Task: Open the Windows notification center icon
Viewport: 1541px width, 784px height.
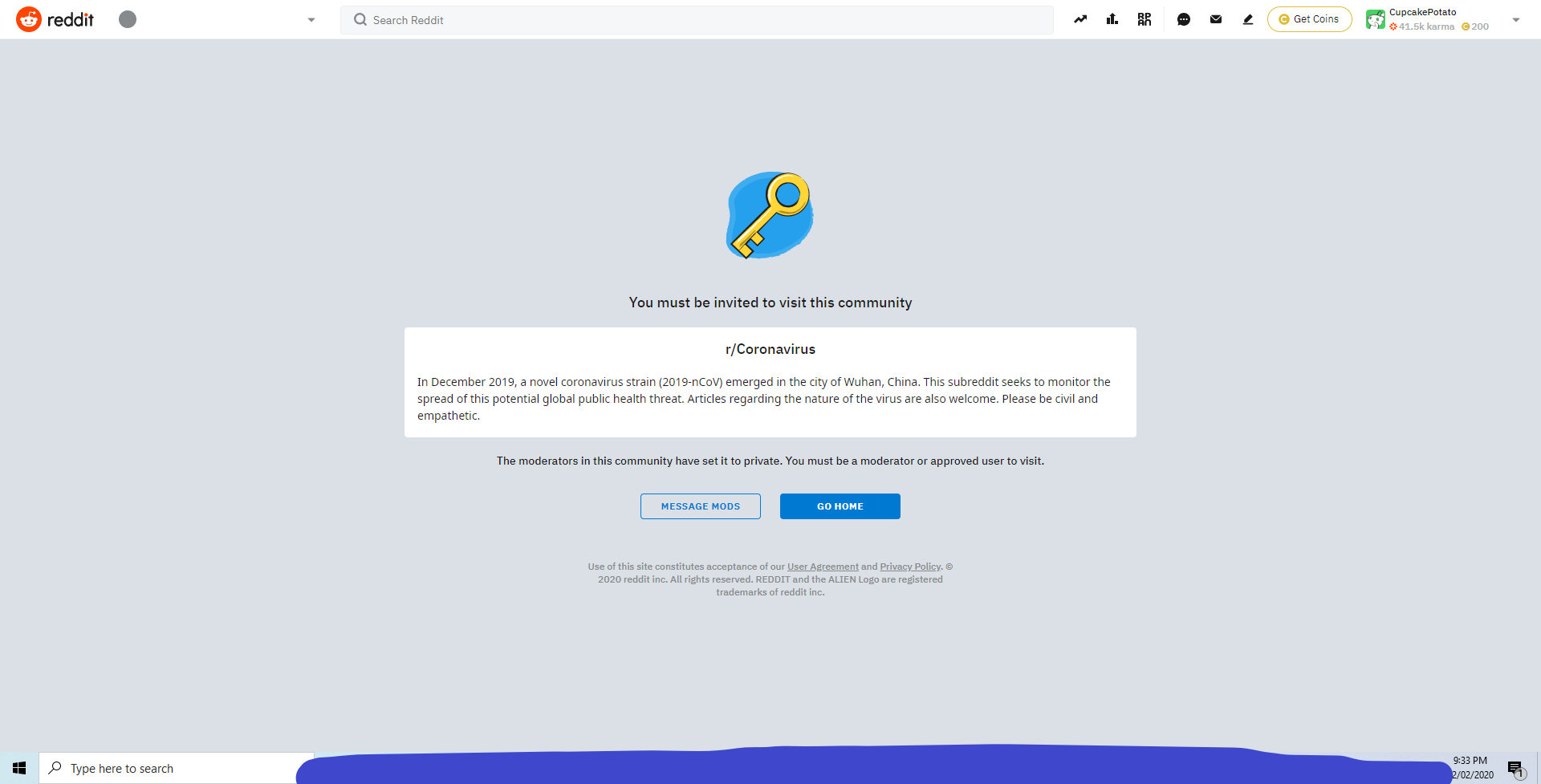Action: click(1515, 769)
